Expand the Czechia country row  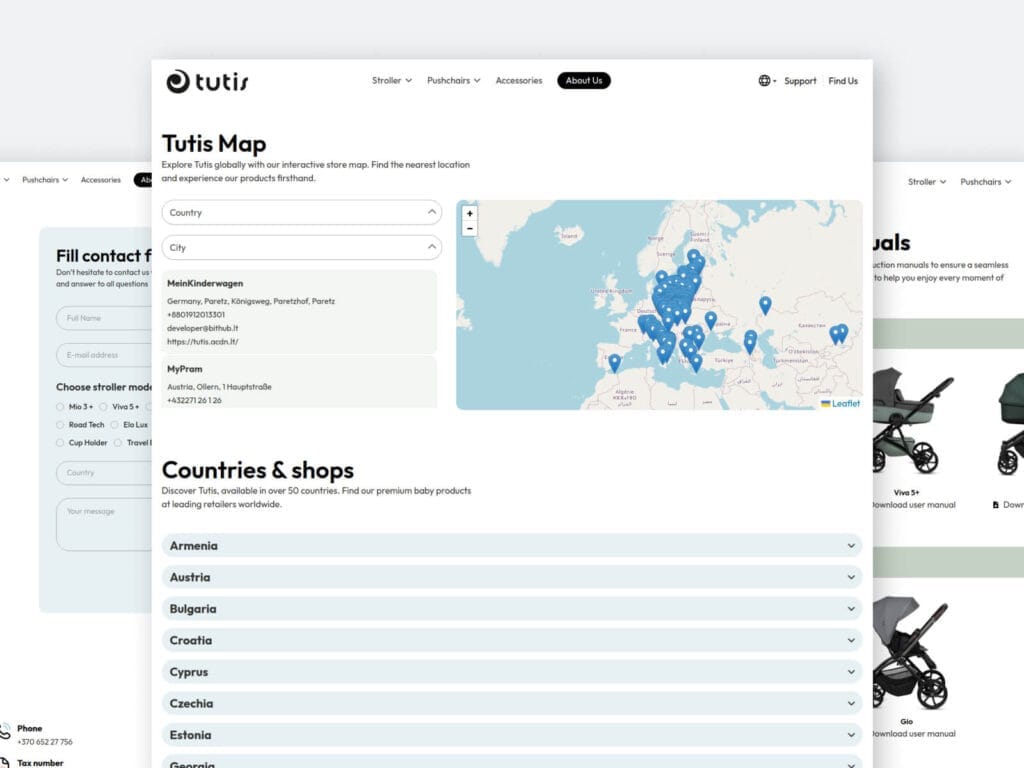512,703
